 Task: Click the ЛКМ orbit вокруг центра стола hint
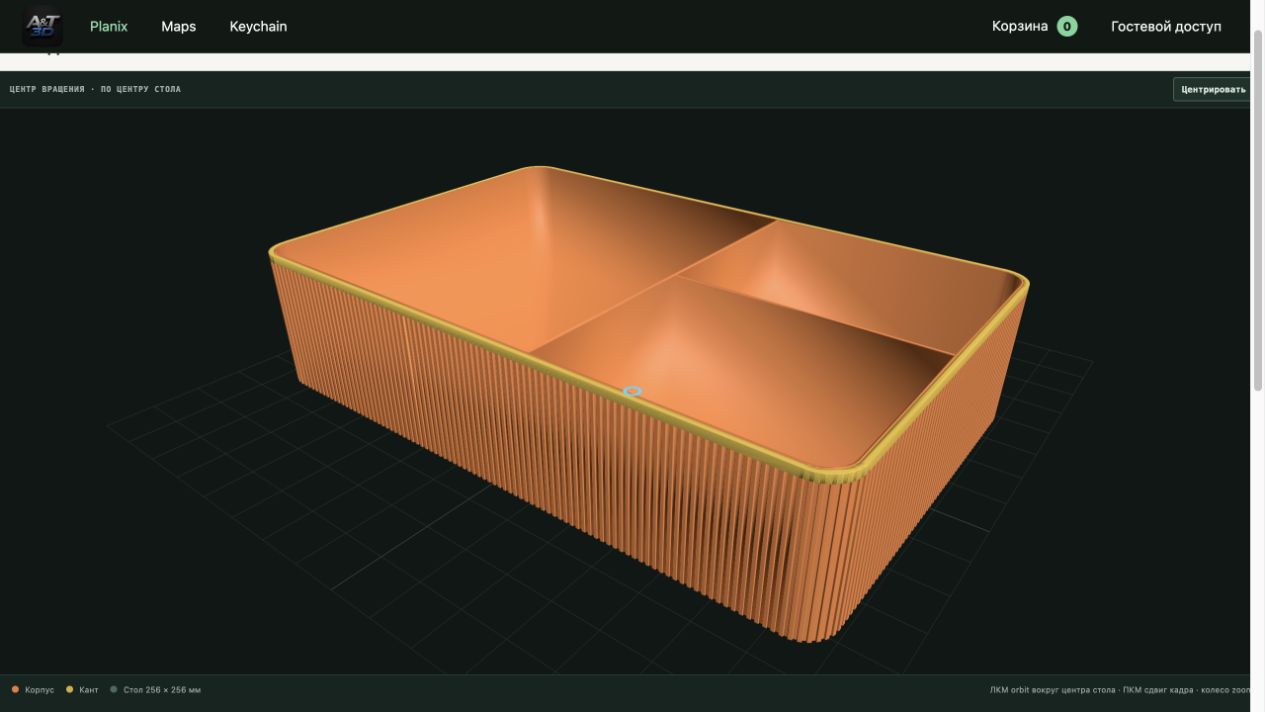(x=1052, y=690)
